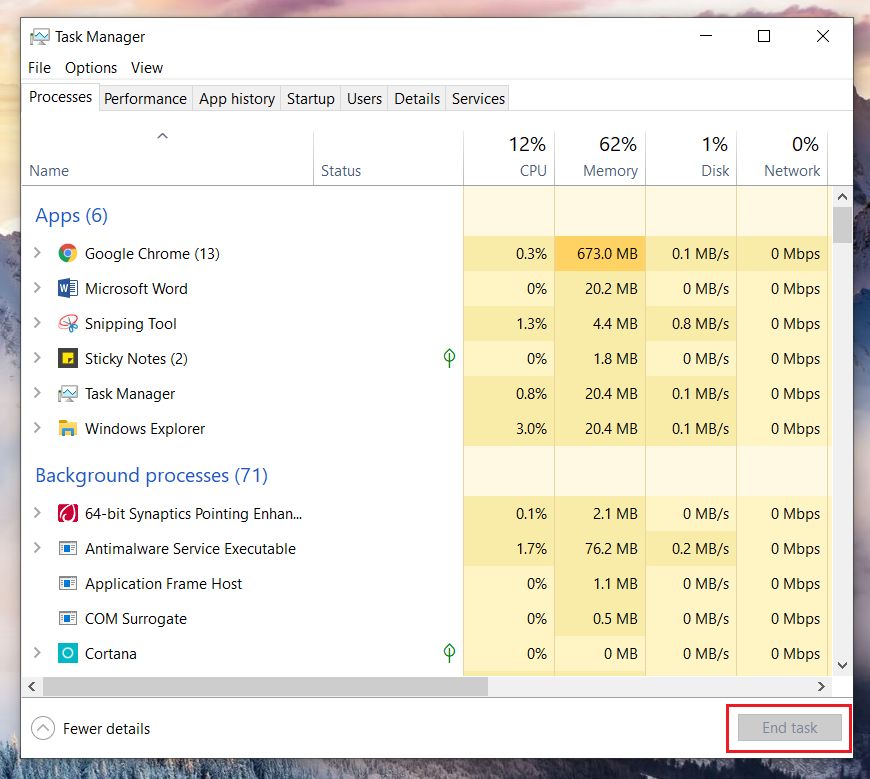
Task: Click the Background processes (71) heading
Action: pos(151,476)
